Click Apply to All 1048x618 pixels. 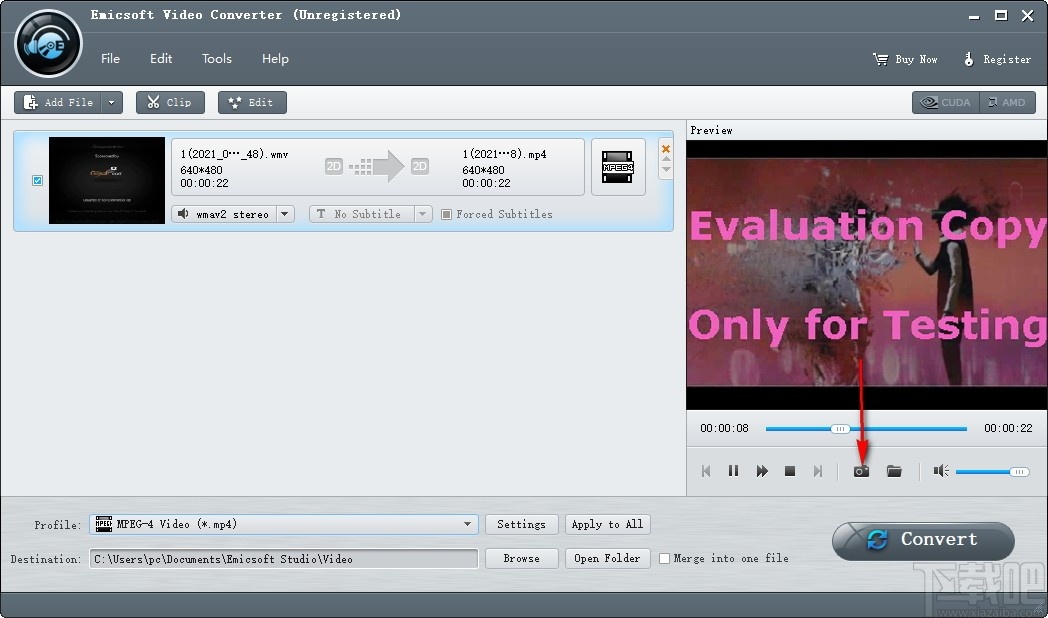coord(607,524)
